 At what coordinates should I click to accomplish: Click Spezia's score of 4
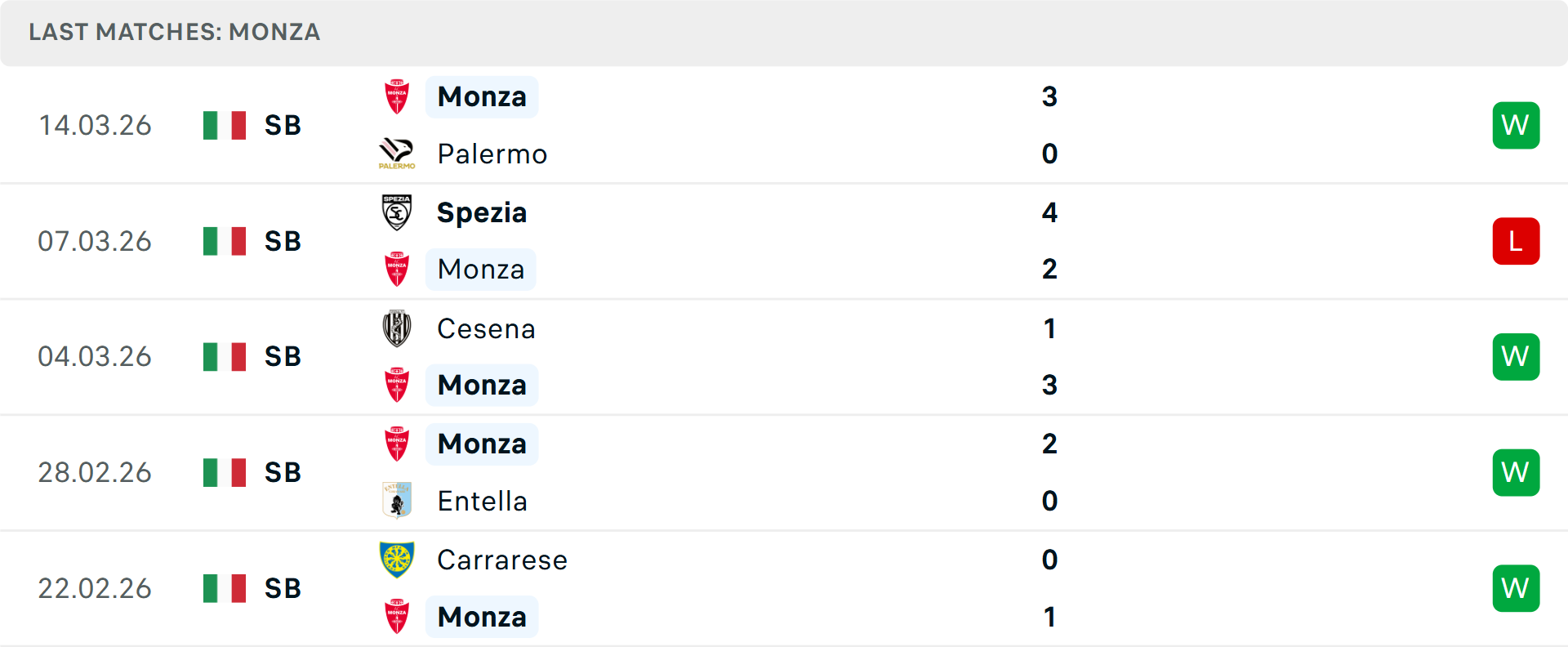tap(1049, 212)
